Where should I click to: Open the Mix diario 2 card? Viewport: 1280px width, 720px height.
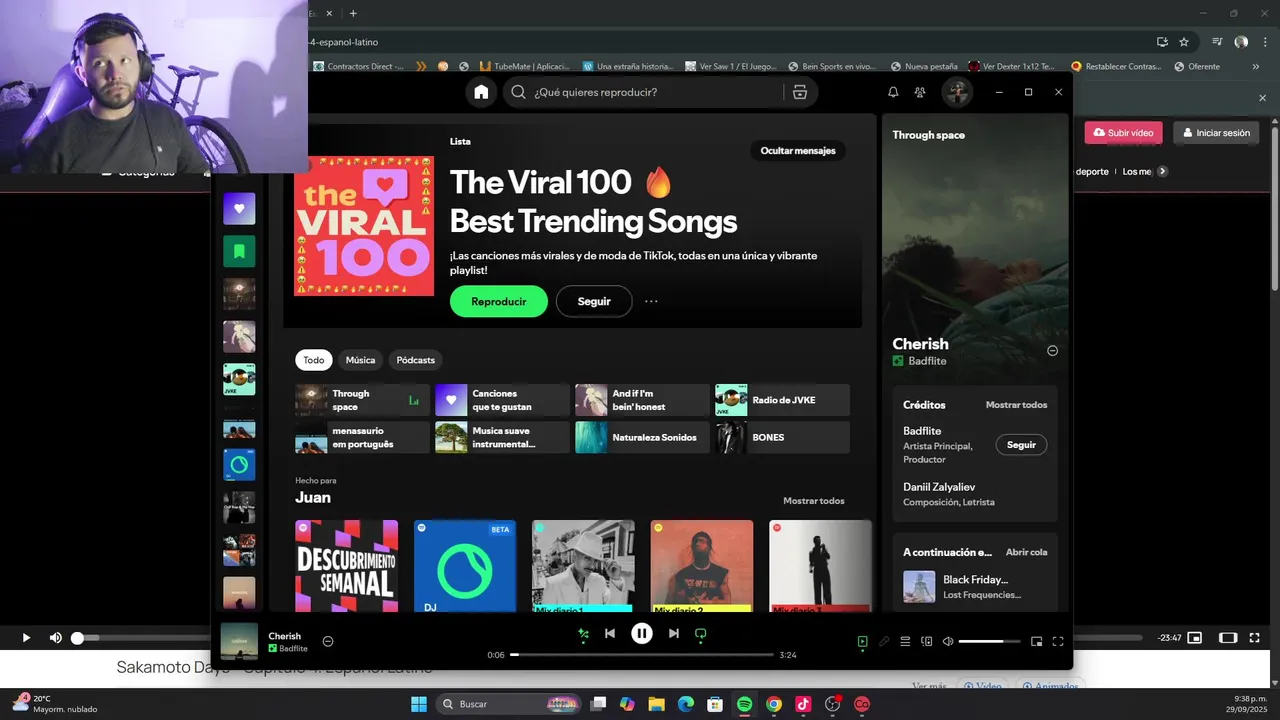pyautogui.click(x=702, y=566)
